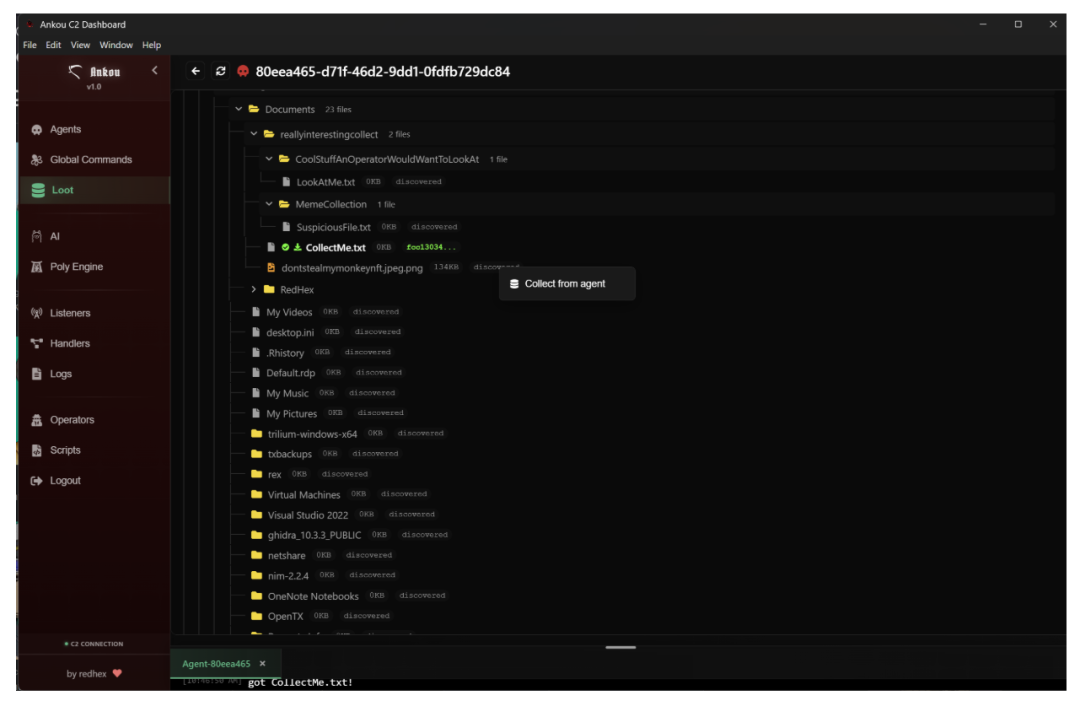Click the panel resize handle bar
The height and width of the screenshot is (706, 1080).
621,647
